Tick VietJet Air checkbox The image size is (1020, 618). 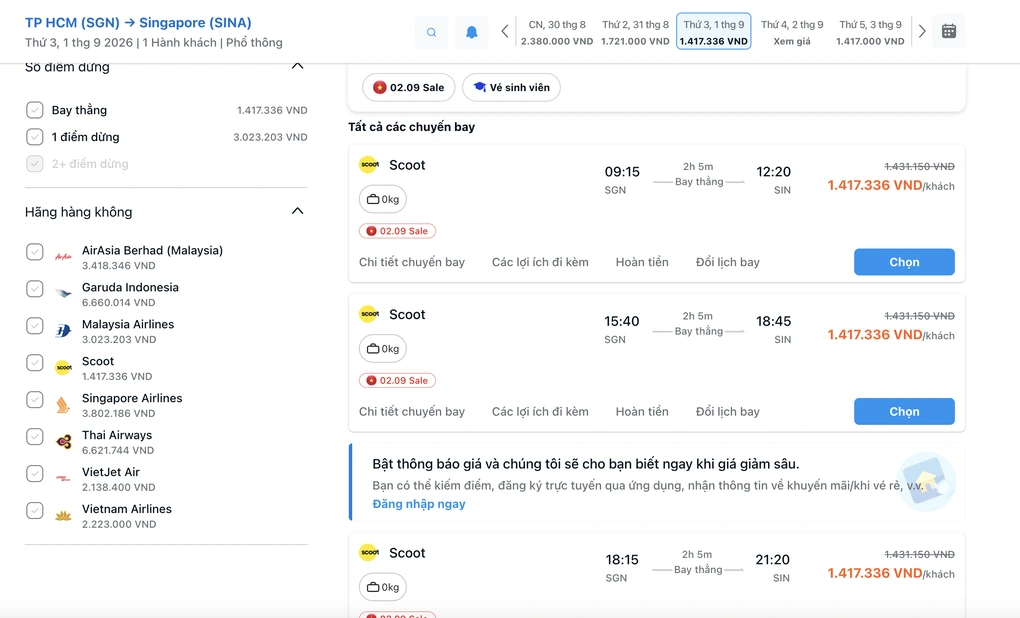(x=34, y=474)
